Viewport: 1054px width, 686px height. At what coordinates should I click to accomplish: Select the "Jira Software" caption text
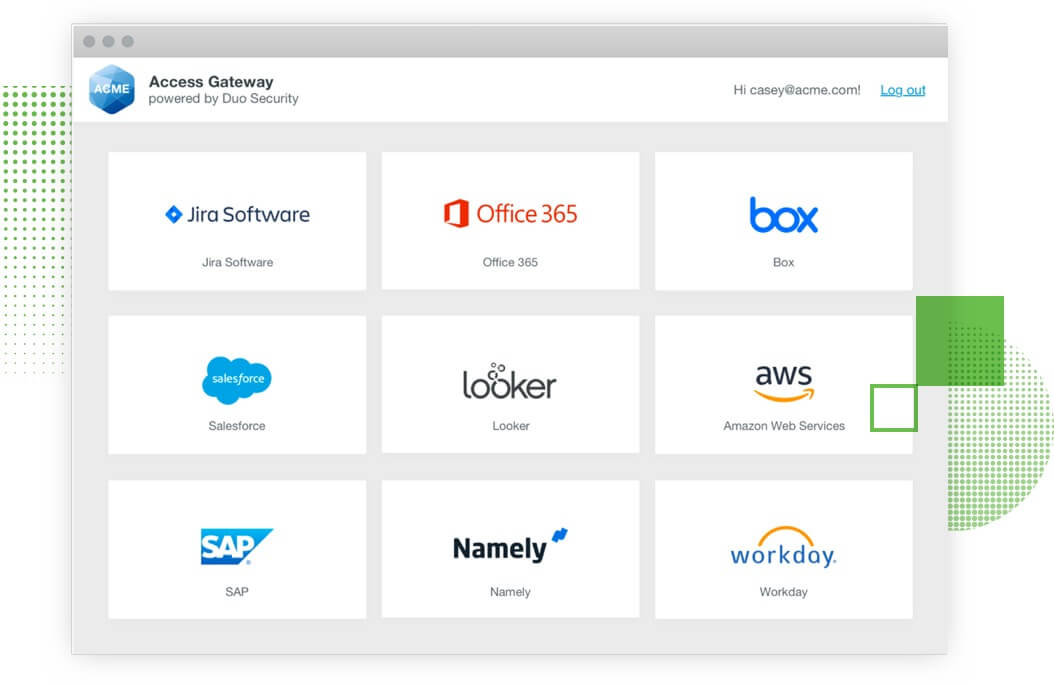(237, 262)
